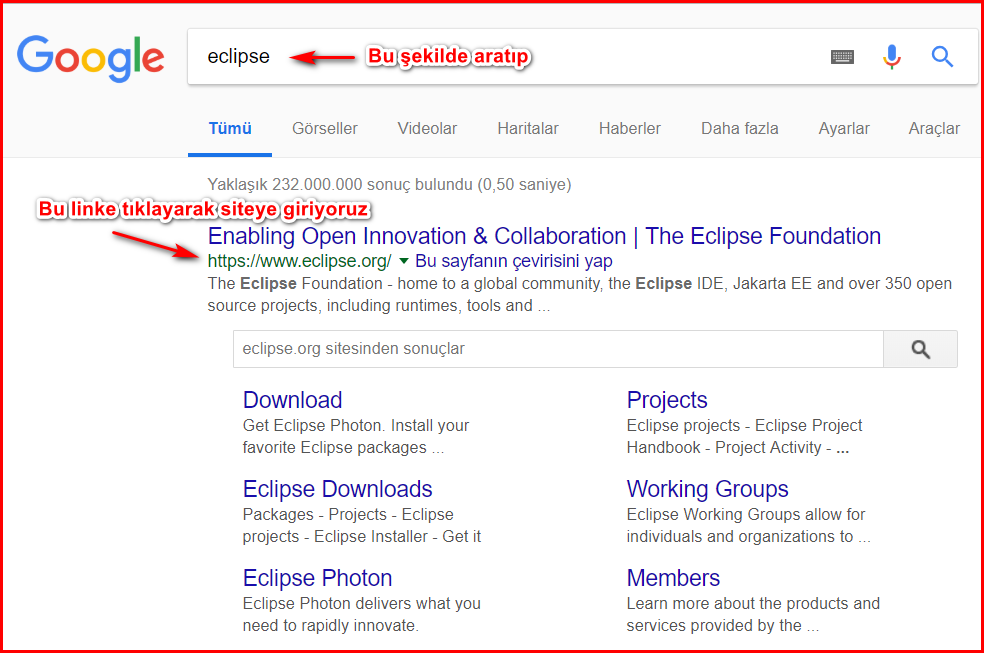This screenshot has width=984, height=653.
Task: Click the Google logo
Action: pyautogui.click(x=90, y=58)
